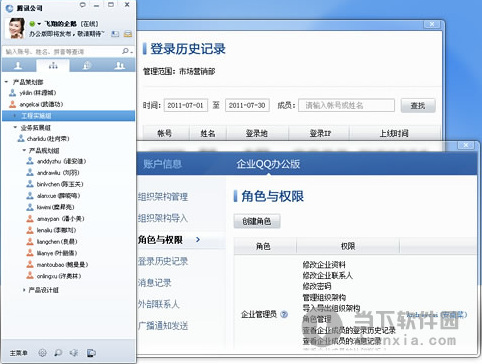Open the chat bubble icon in title bar
Viewport: 482px width, 364px height.
coord(83,5)
